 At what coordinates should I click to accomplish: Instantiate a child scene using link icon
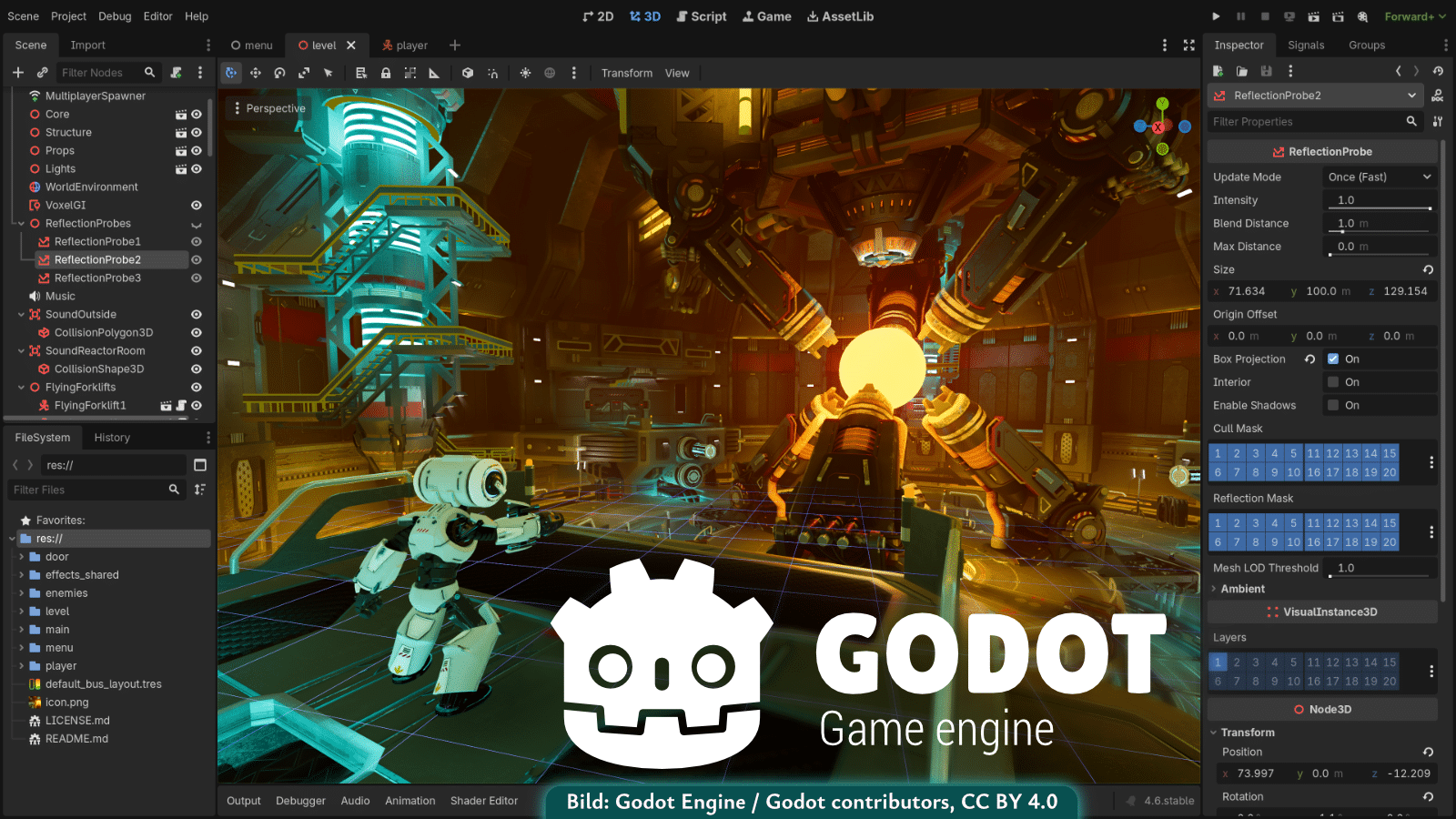42,73
